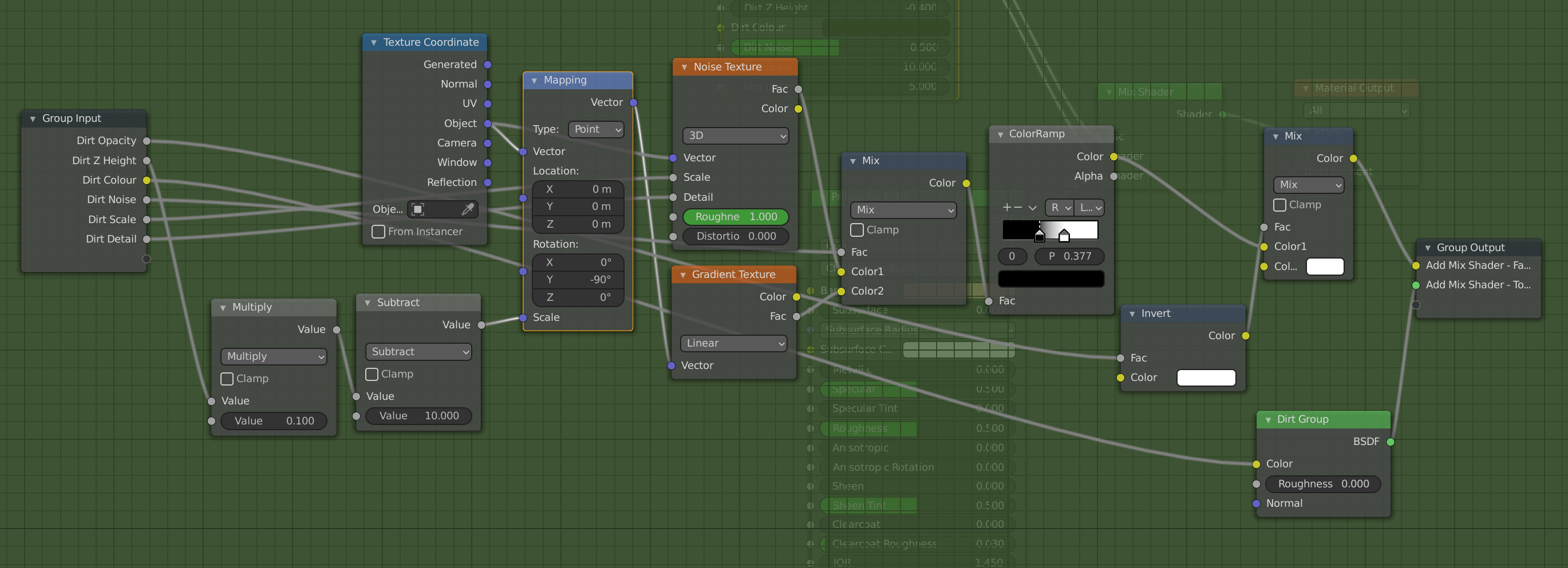
Task: Add a color stop with ColorRamp plus
Action: [1006, 208]
